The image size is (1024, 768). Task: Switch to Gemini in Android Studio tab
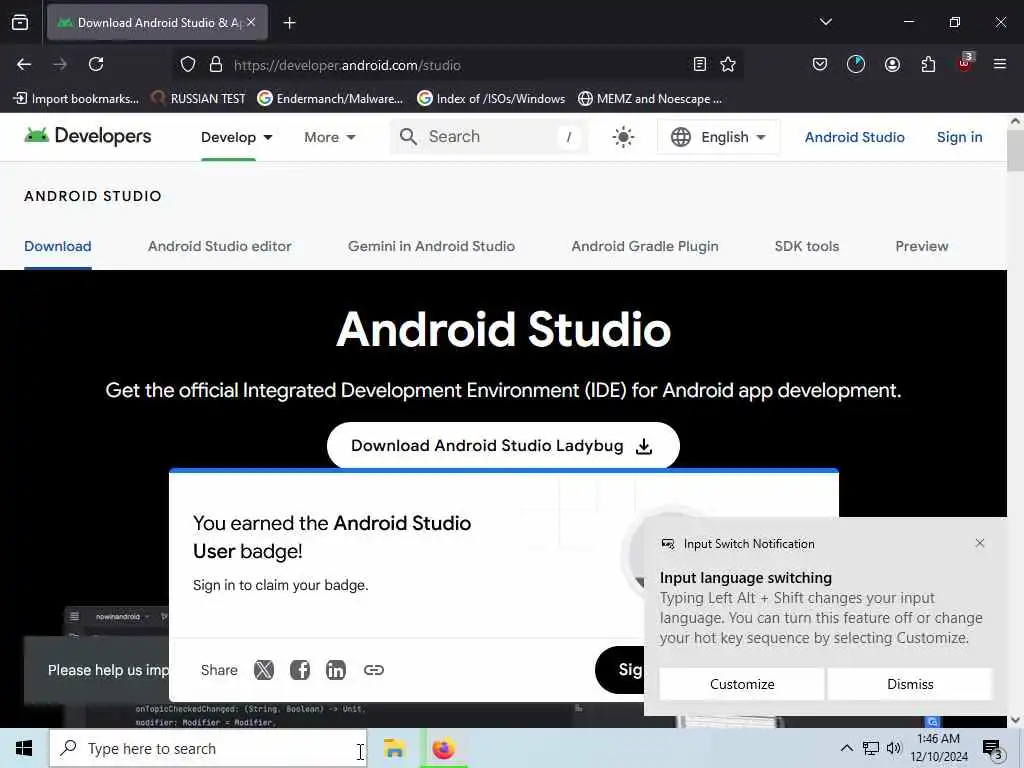click(431, 246)
